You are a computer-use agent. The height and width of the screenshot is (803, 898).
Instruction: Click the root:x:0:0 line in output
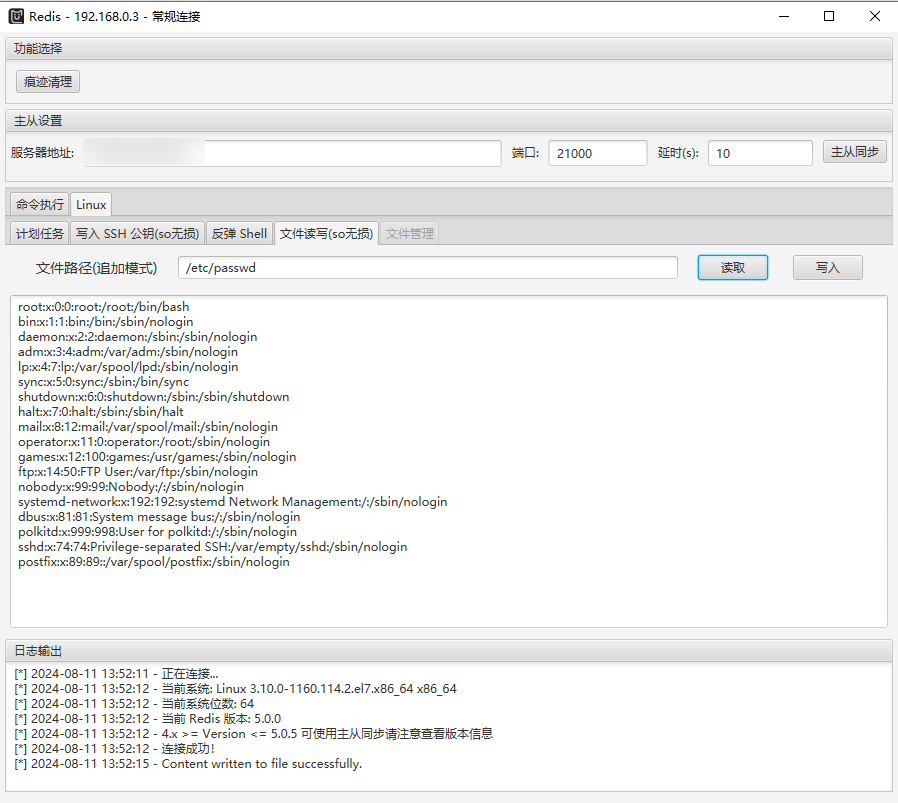click(x=104, y=307)
